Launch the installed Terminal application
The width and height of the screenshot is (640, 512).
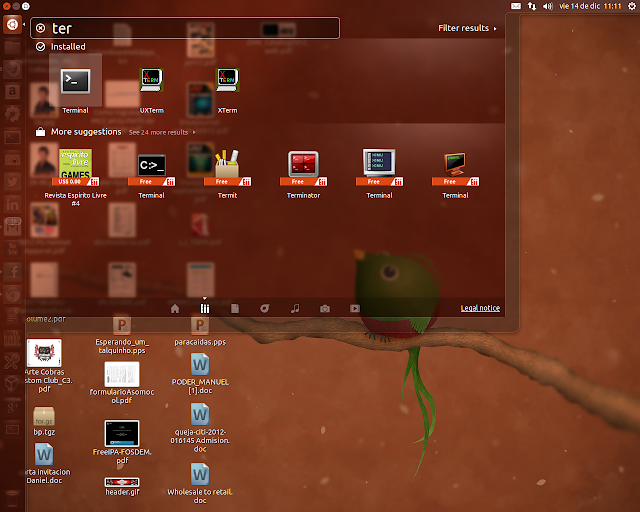click(76, 81)
